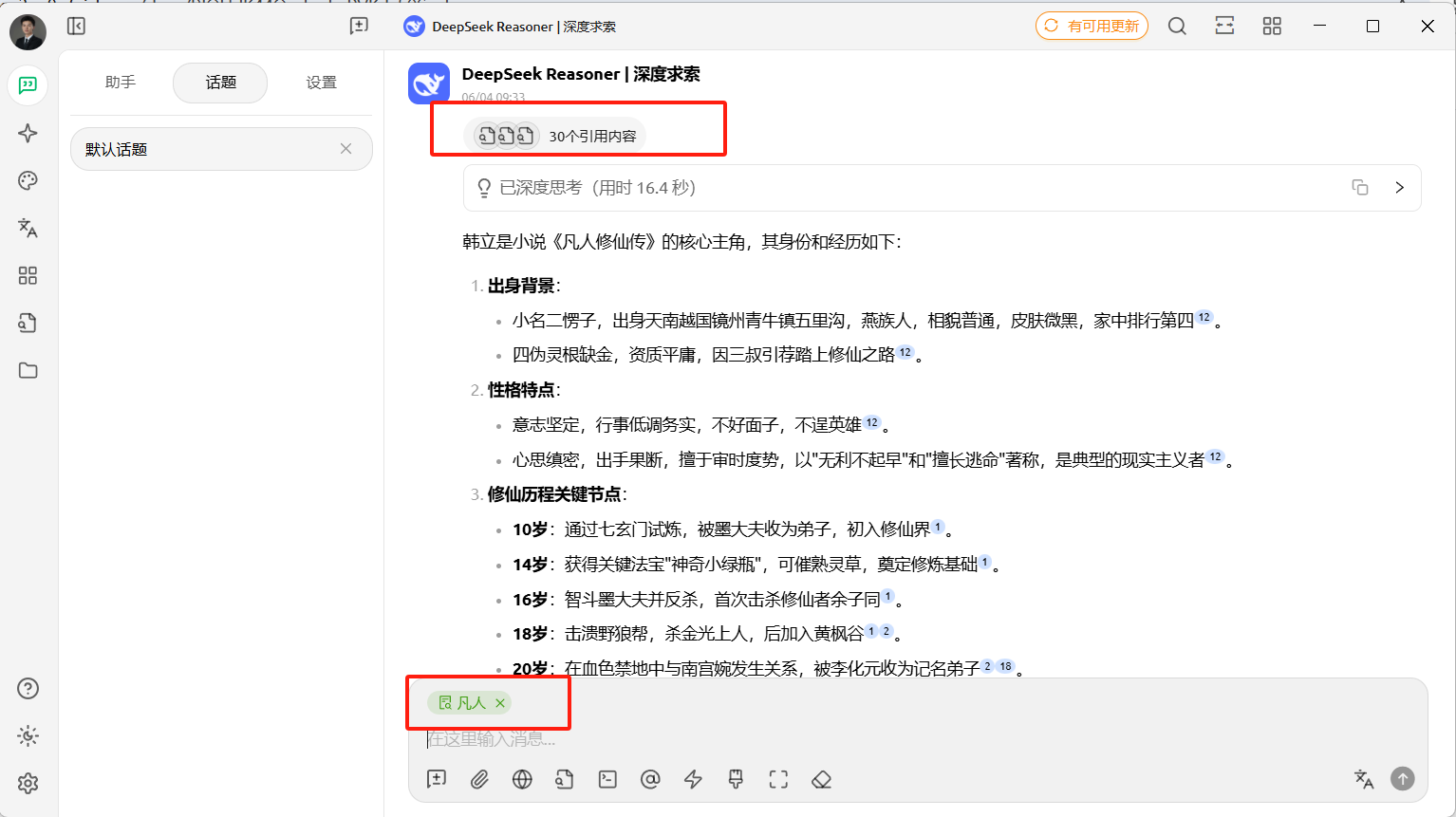Collapse the sidebar panel toggle
This screenshot has height=817, width=1456.
[x=77, y=26]
